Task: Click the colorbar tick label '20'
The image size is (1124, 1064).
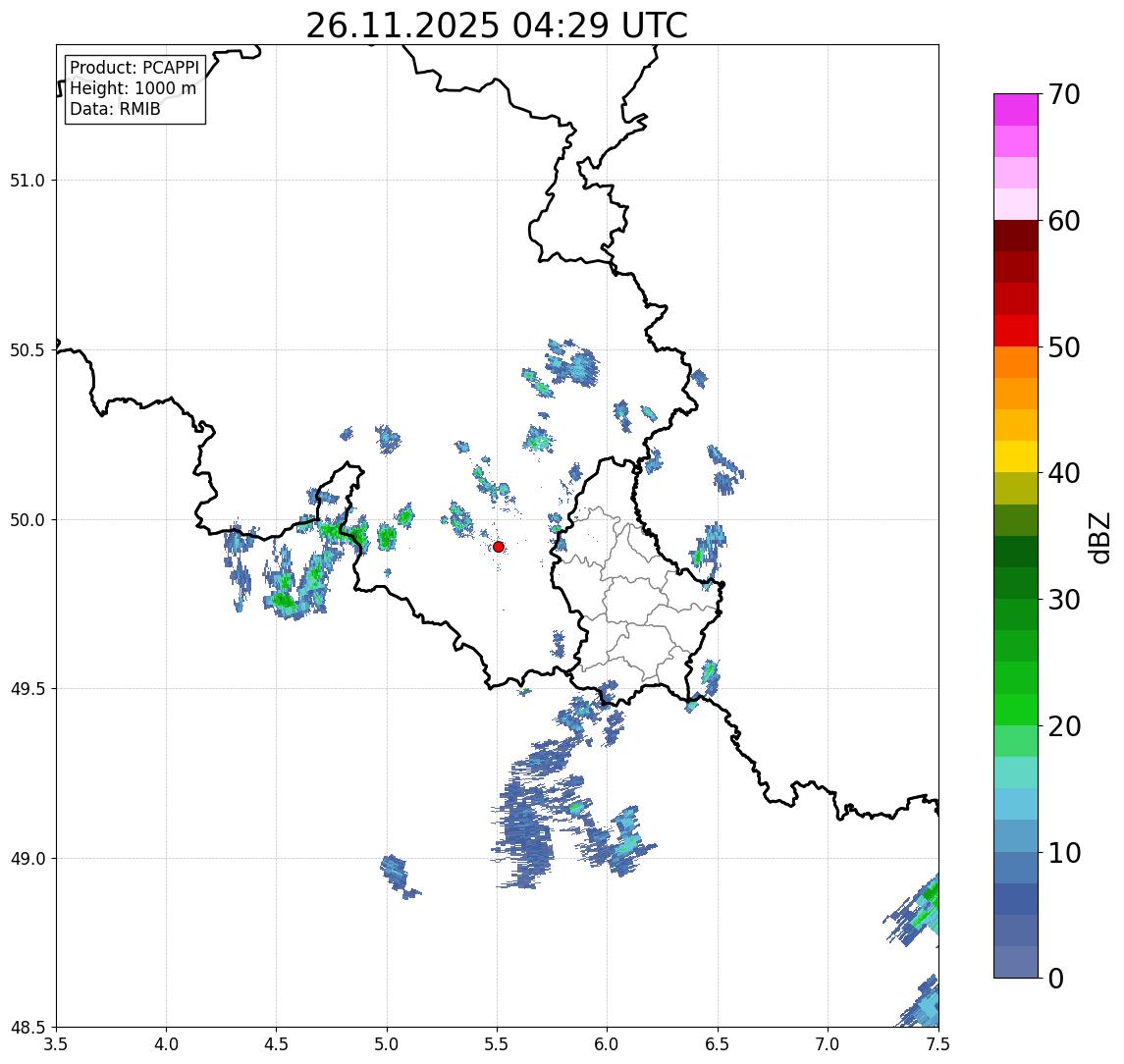Action: tap(1064, 725)
